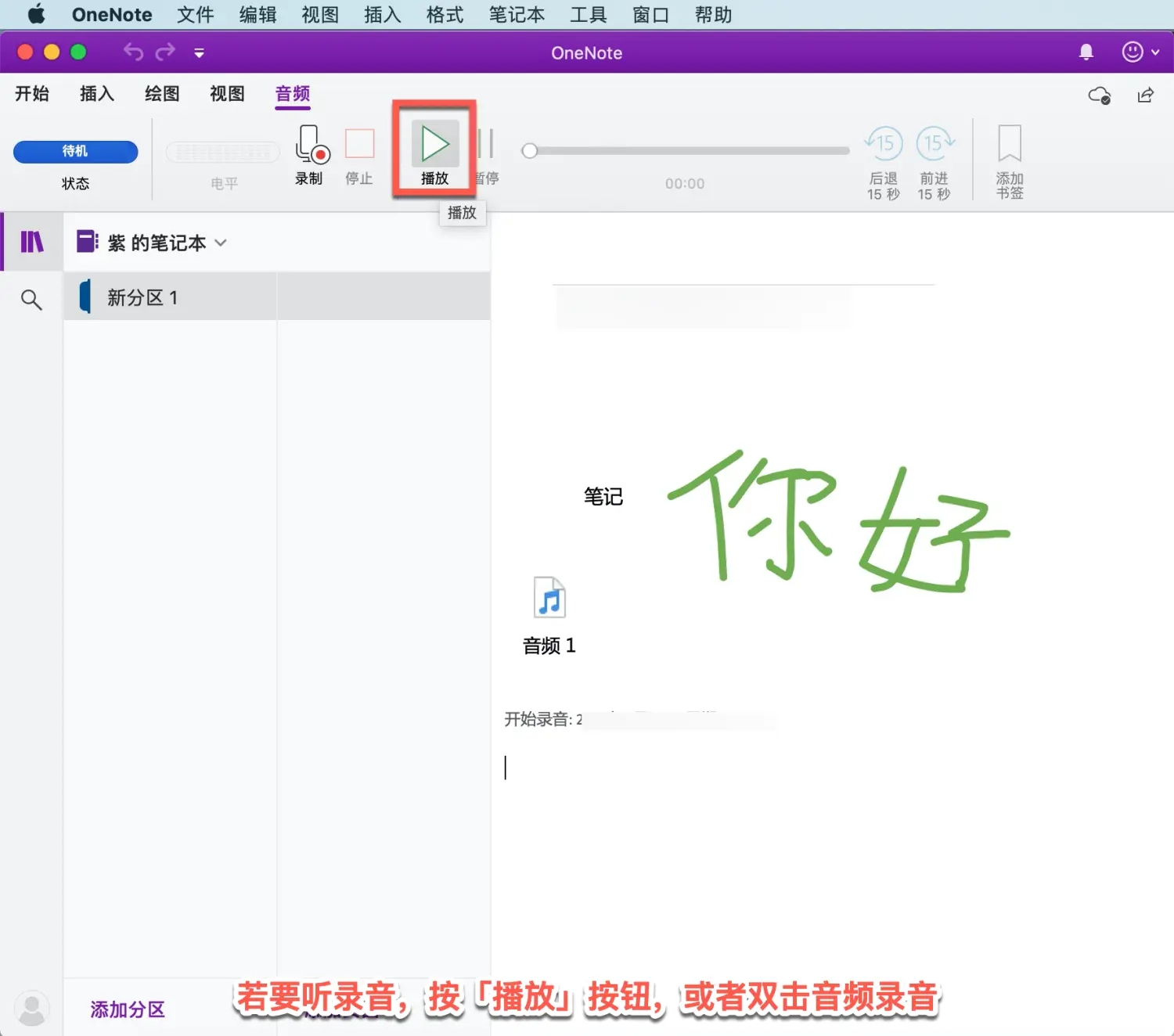Switch to the 绘图 tab
The height and width of the screenshot is (1036, 1174).
[161, 94]
